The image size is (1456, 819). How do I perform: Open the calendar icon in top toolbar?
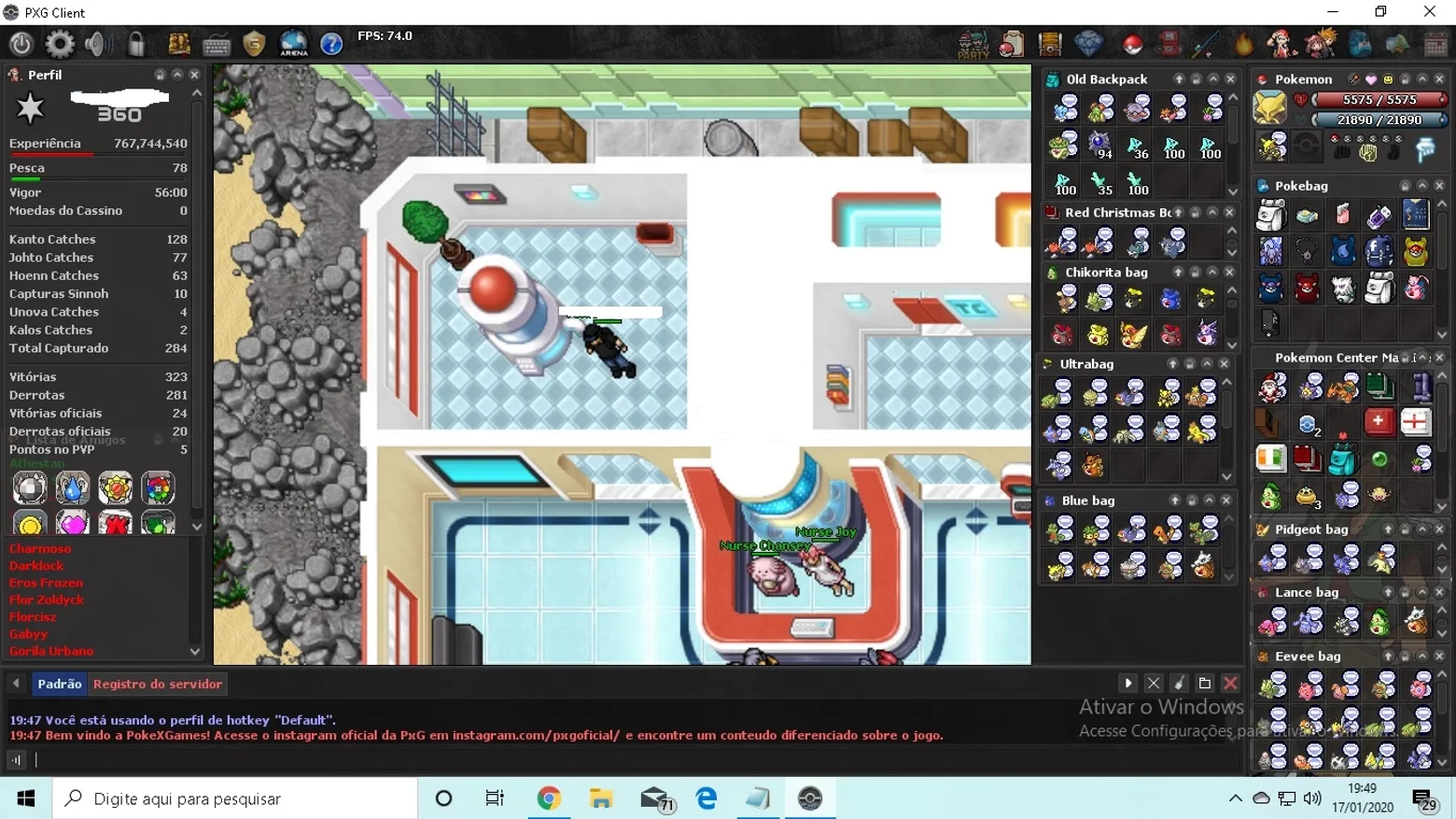(1435, 44)
